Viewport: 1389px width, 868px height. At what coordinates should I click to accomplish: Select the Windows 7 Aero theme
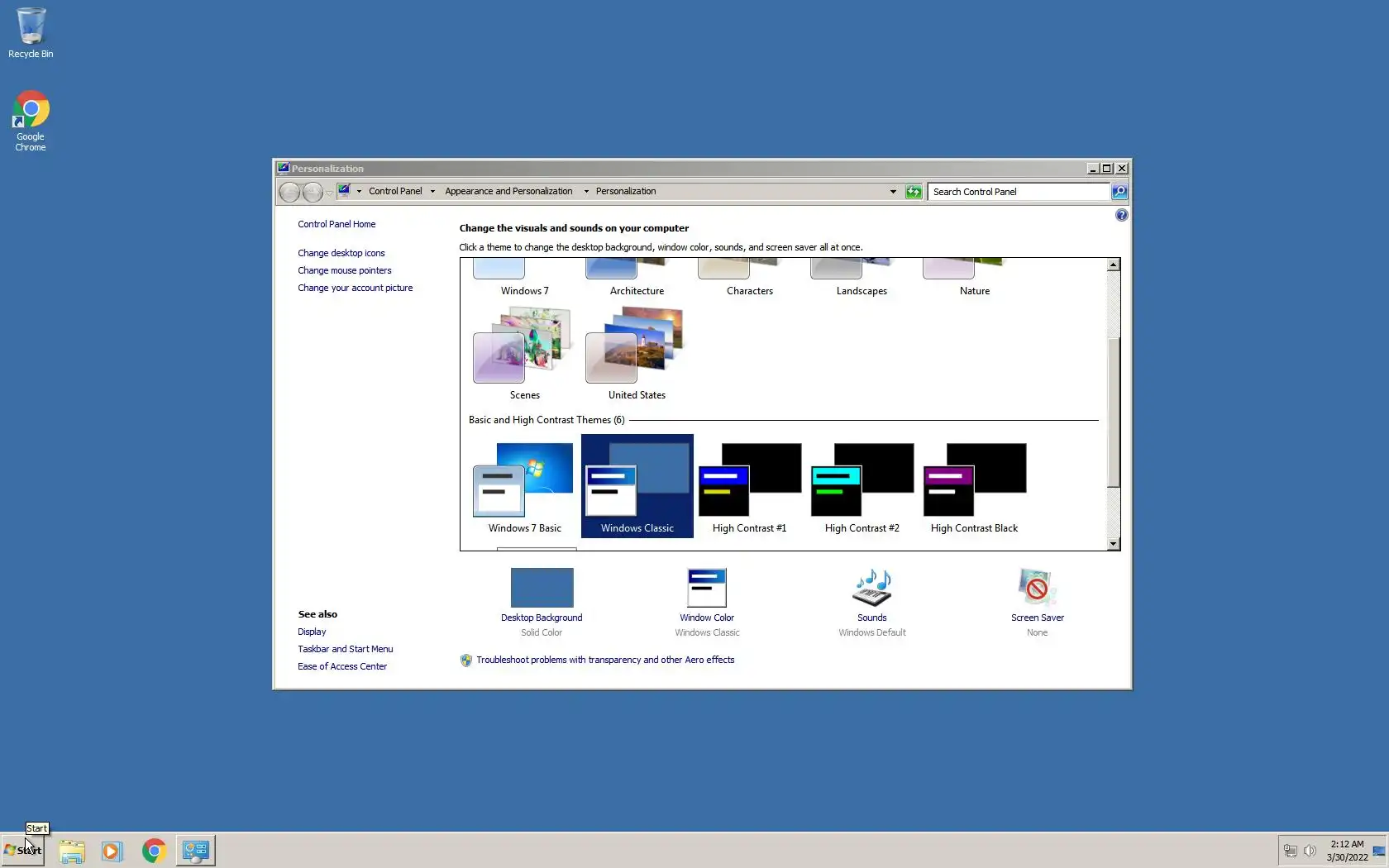(x=524, y=279)
